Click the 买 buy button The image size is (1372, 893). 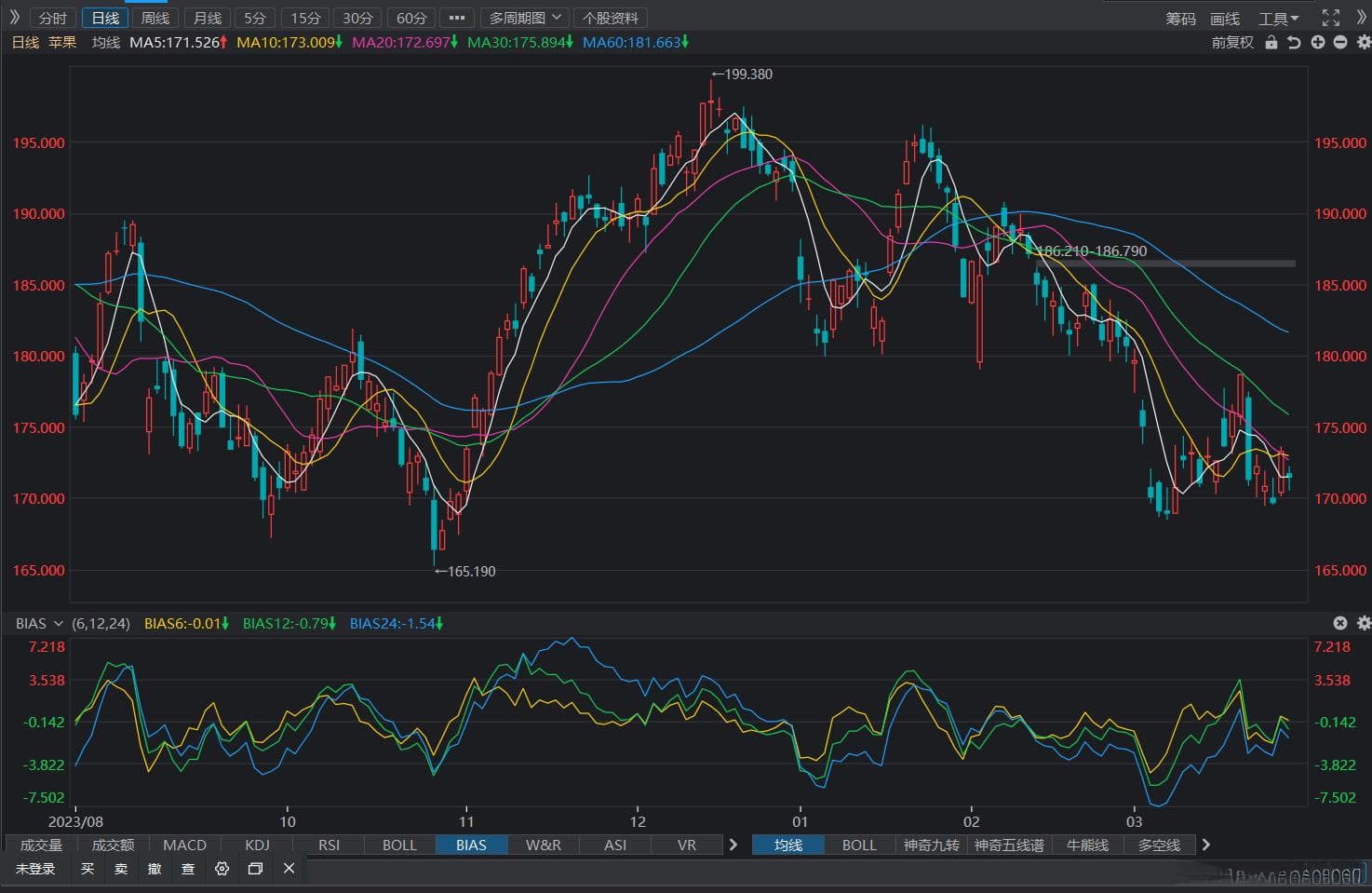pos(87,868)
